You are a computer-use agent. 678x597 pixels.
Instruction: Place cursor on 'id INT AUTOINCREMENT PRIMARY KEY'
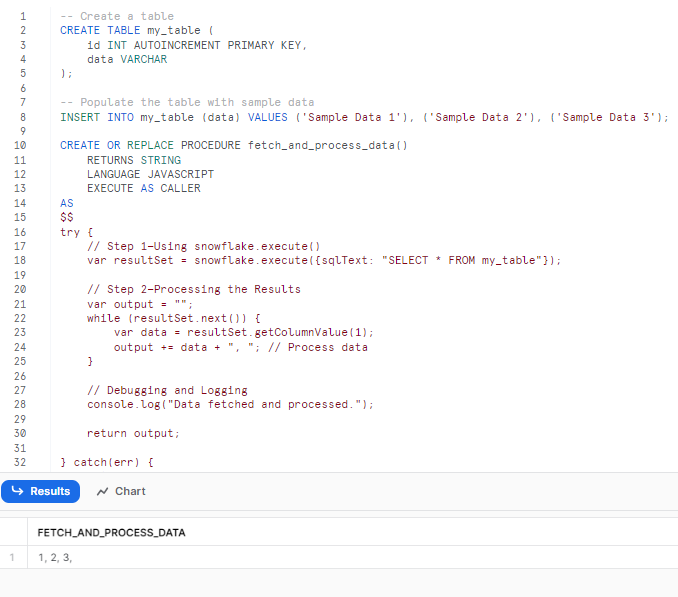(x=197, y=45)
